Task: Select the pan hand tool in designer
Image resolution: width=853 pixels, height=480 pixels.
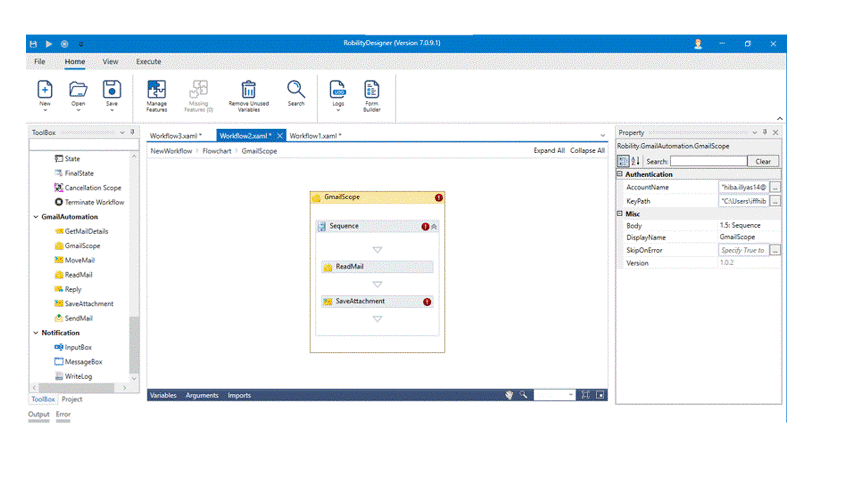Action: tap(509, 396)
